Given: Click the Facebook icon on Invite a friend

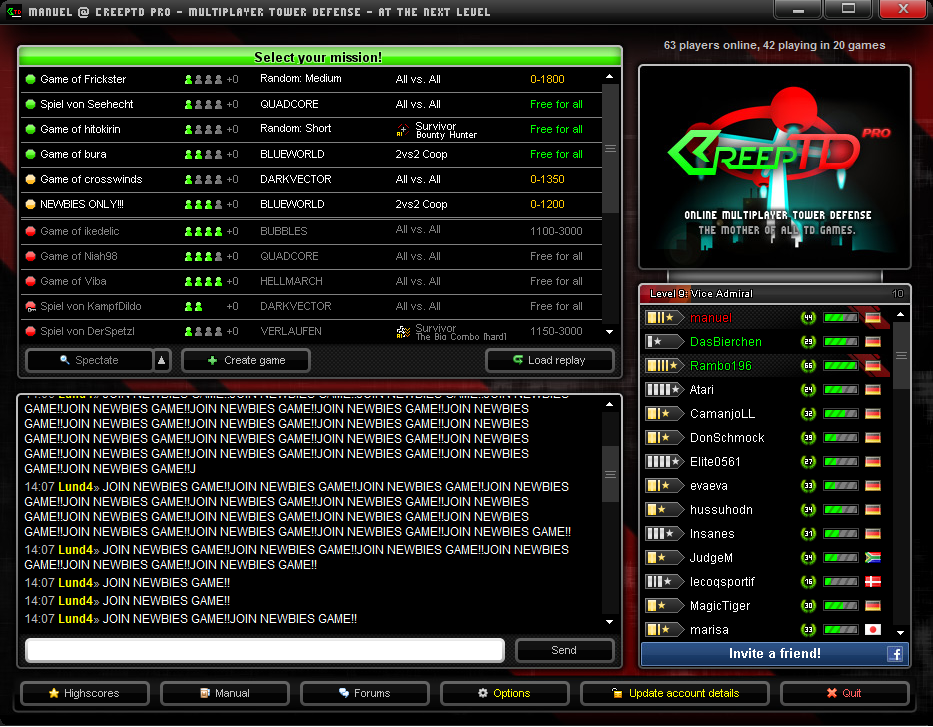Looking at the screenshot, I should [894, 654].
